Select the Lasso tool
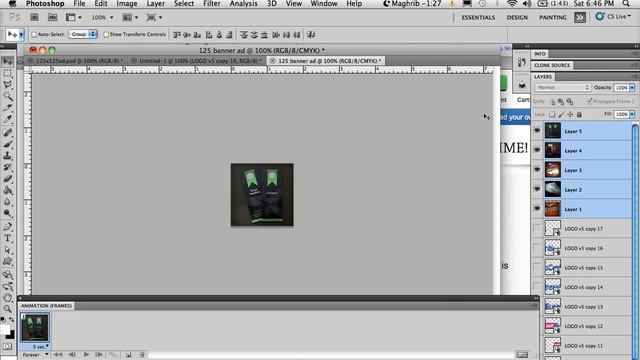Screen dimensions: 640x360 click(7, 84)
